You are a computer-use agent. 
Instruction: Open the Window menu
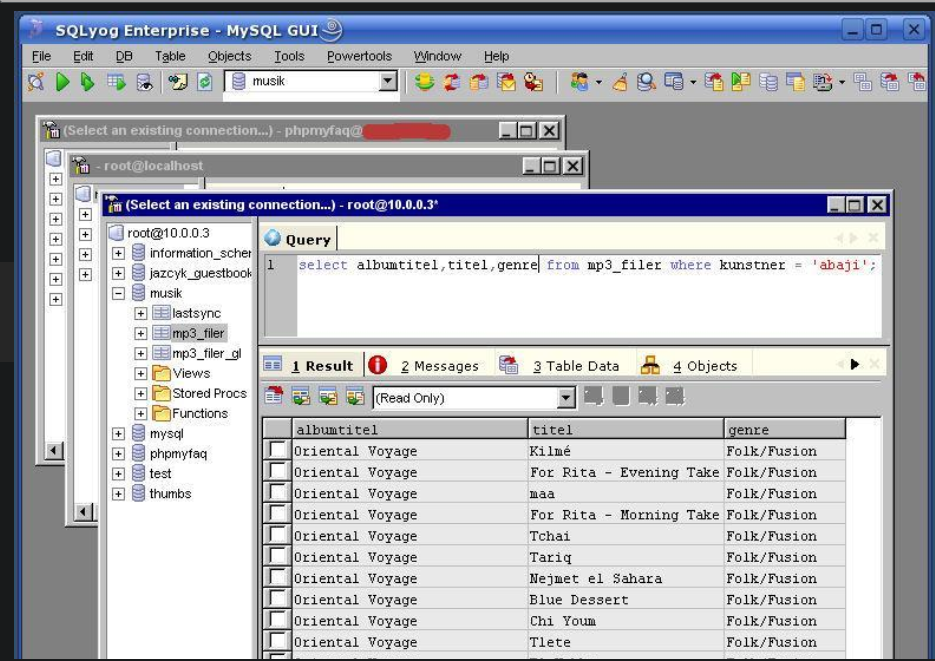437,56
